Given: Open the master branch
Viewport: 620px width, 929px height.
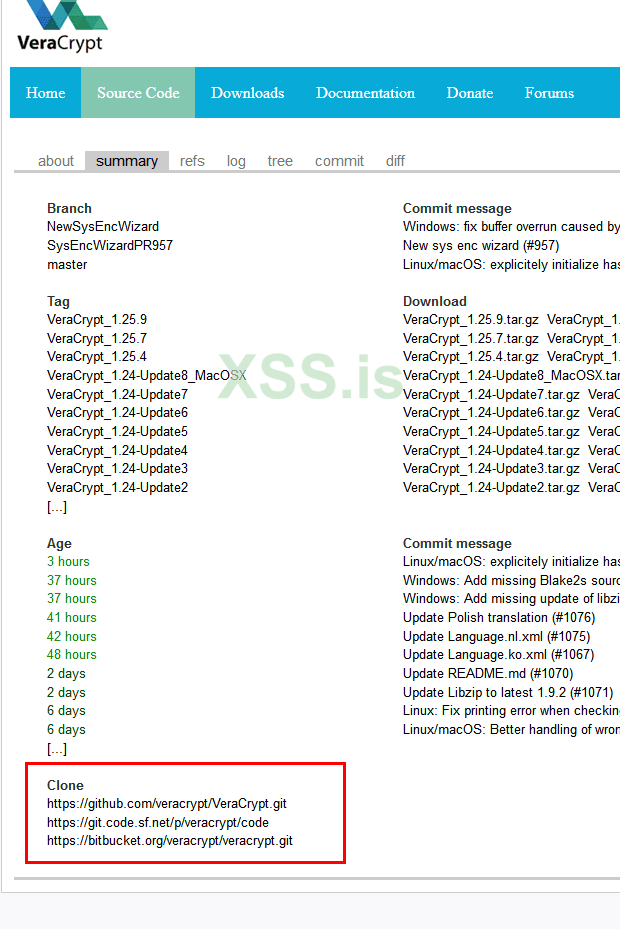Looking at the screenshot, I should (67, 264).
